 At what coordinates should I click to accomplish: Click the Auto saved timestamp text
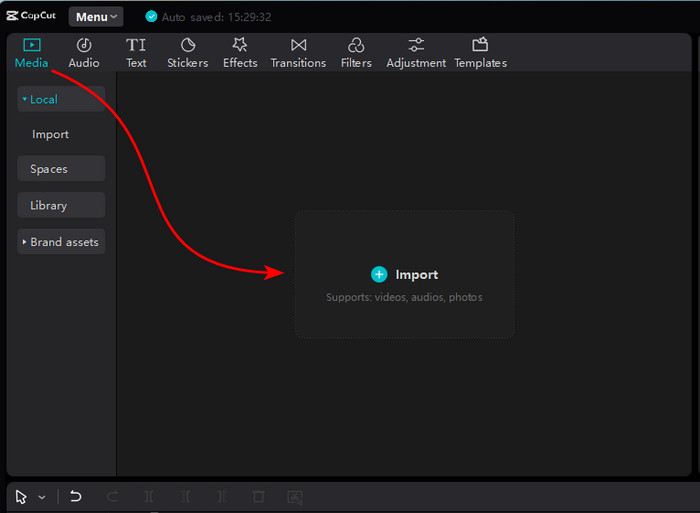[x=217, y=17]
